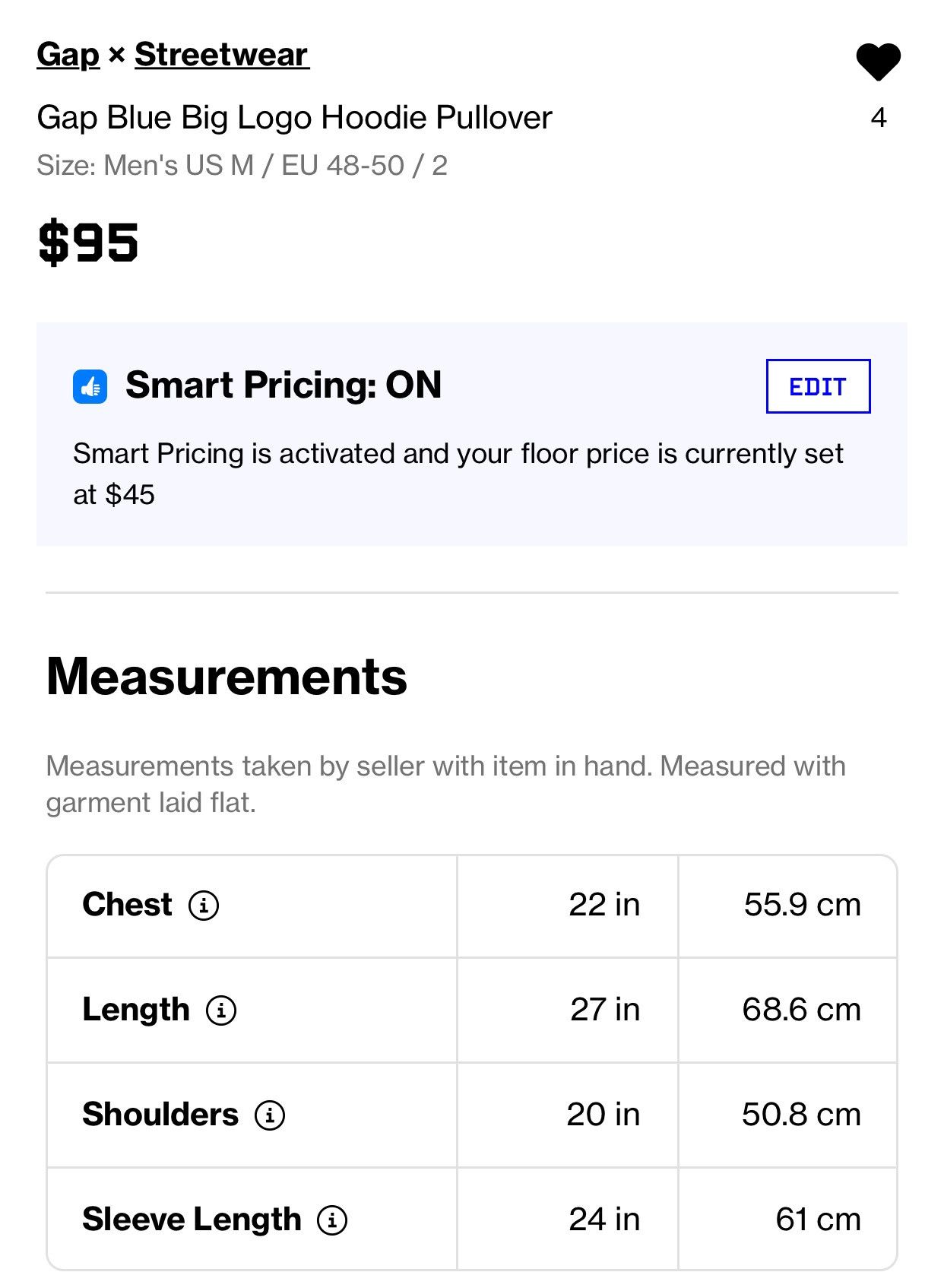Select the 20 in shoulders value
The image size is (944, 1288).
603,1115
